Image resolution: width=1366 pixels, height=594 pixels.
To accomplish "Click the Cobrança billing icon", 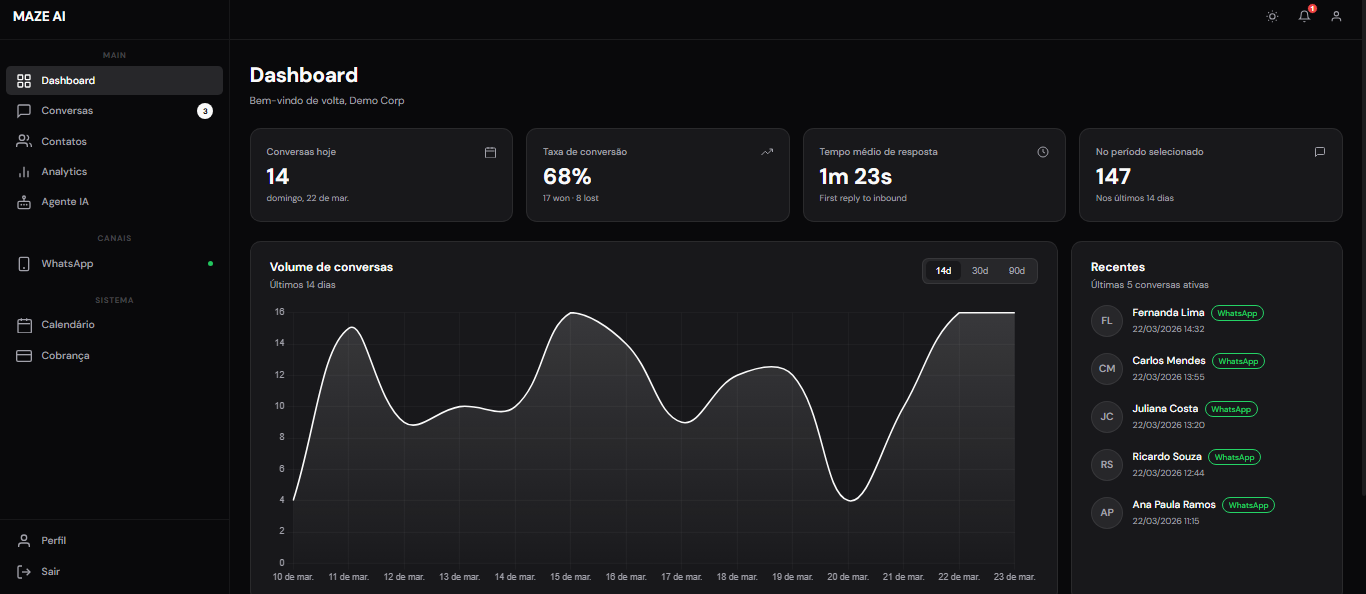I will pyautogui.click(x=24, y=354).
